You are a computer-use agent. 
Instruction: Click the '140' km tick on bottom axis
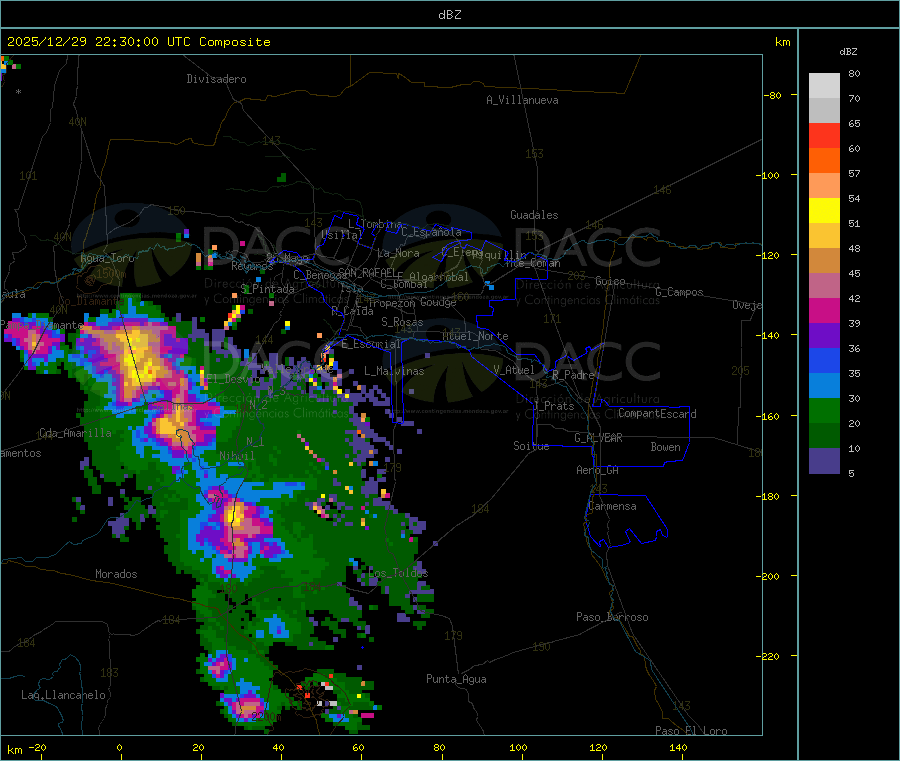pos(678,747)
